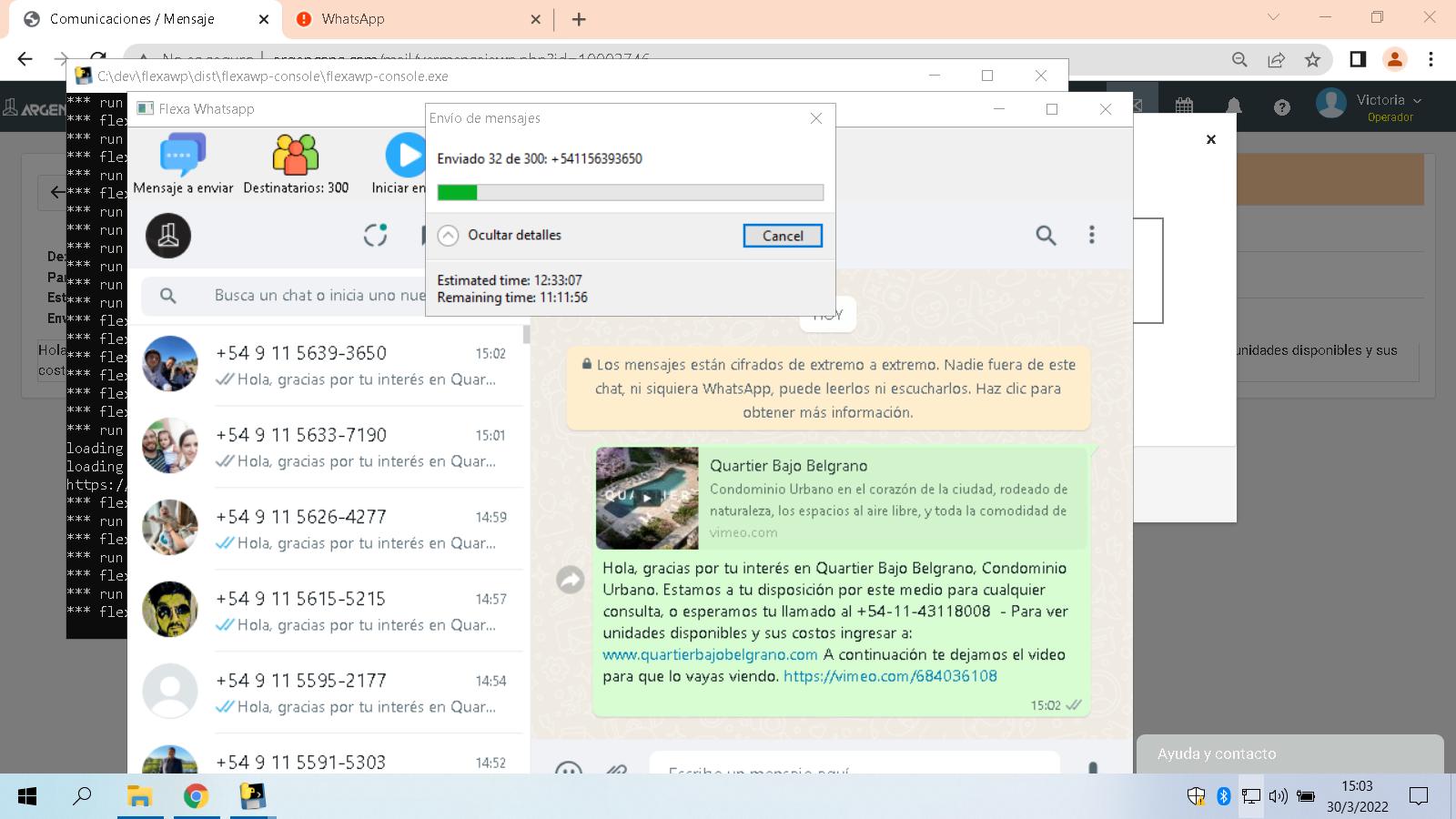This screenshot has height=819, width=1456.
Task: Open Windows notification center
Action: (x=1419, y=796)
